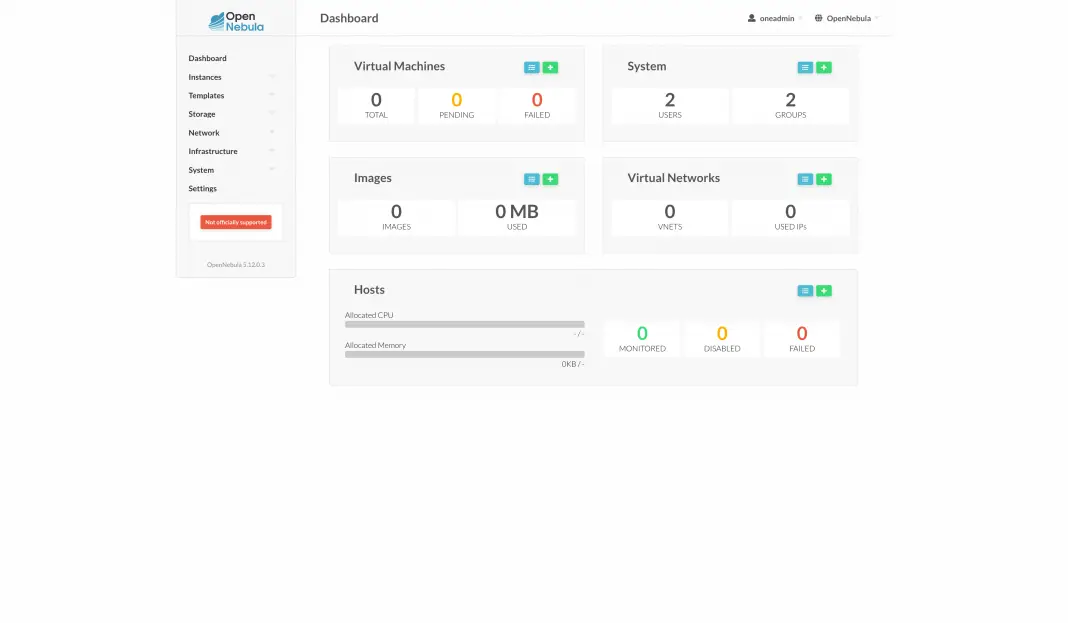The height and width of the screenshot is (623, 1068).
Task: Expand the Instances sidebar menu
Action: [206, 77]
